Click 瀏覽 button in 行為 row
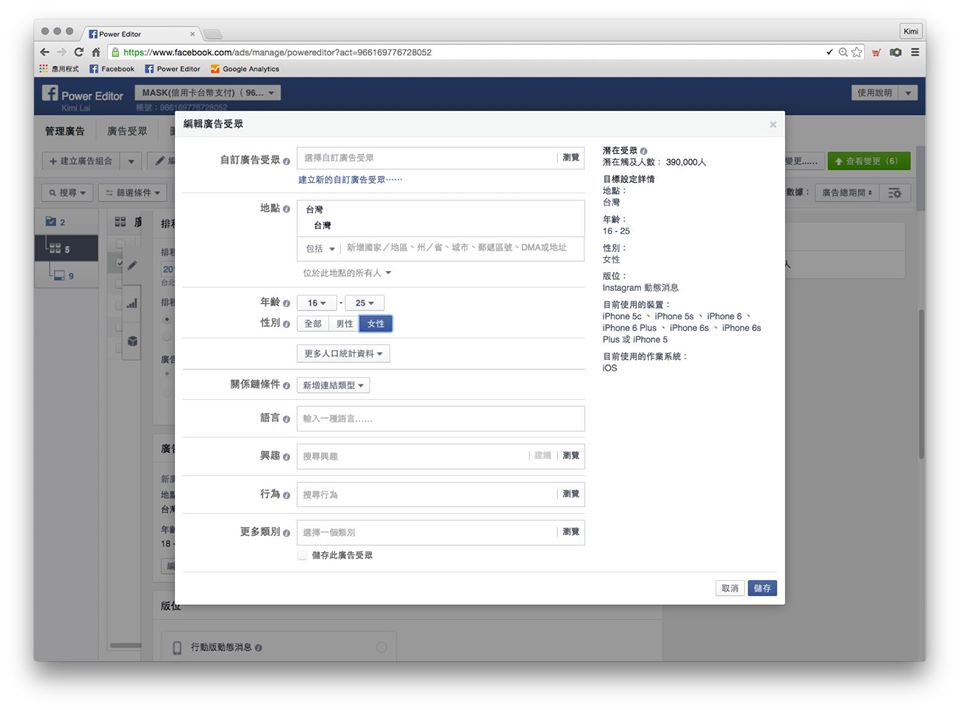960x710 pixels. pos(571,494)
